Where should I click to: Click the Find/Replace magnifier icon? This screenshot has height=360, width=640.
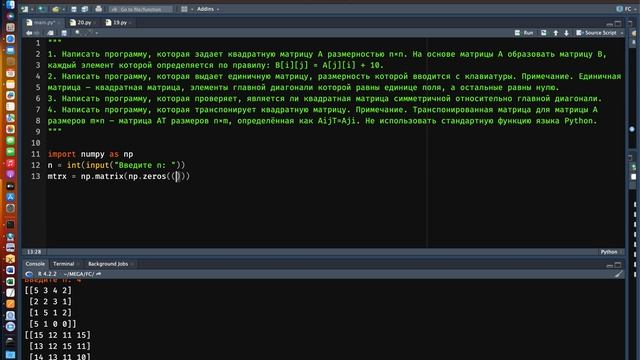point(78,33)
